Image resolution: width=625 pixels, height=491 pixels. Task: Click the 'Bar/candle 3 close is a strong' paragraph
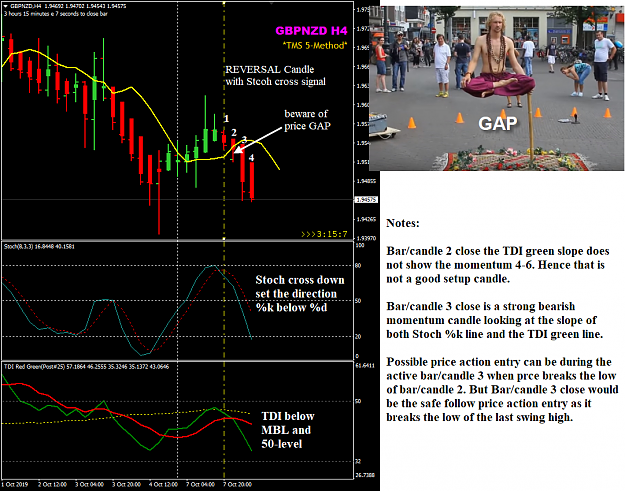click(494, 320)
